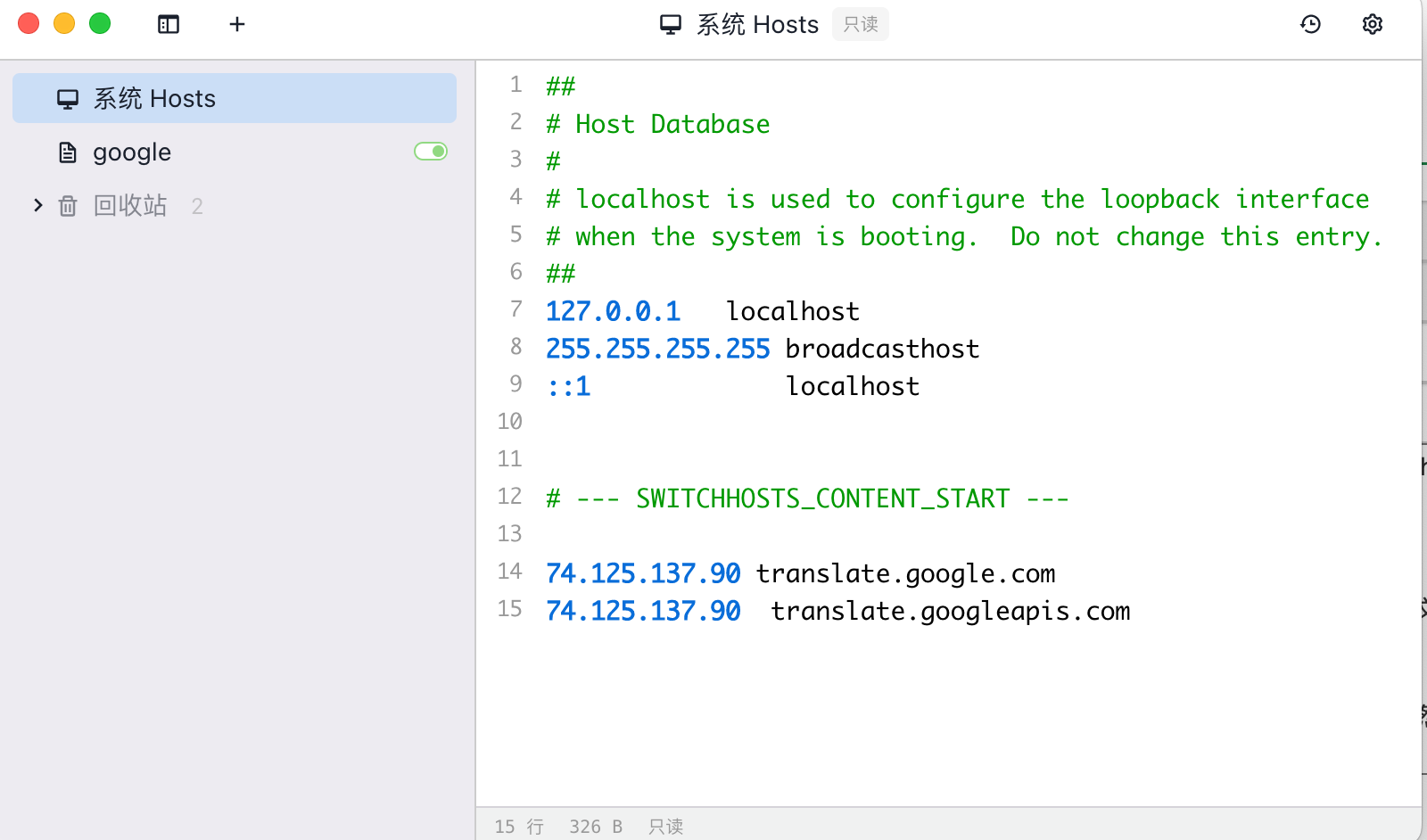Open the history clock icon
The image size is (1427, 840).
click(x=1310, y=24)
